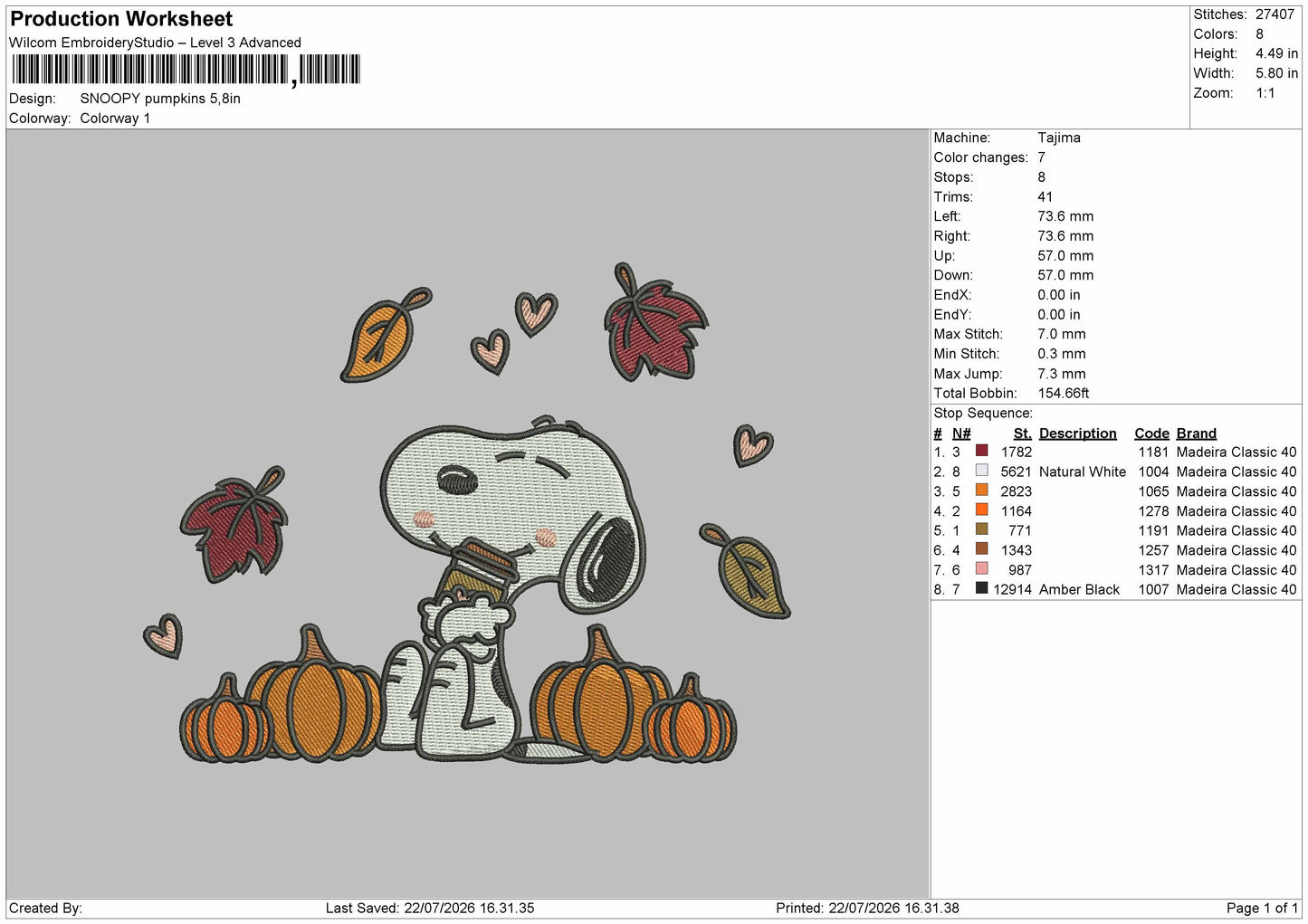Click the 'Production Worksheet' title

coord(121,19)
